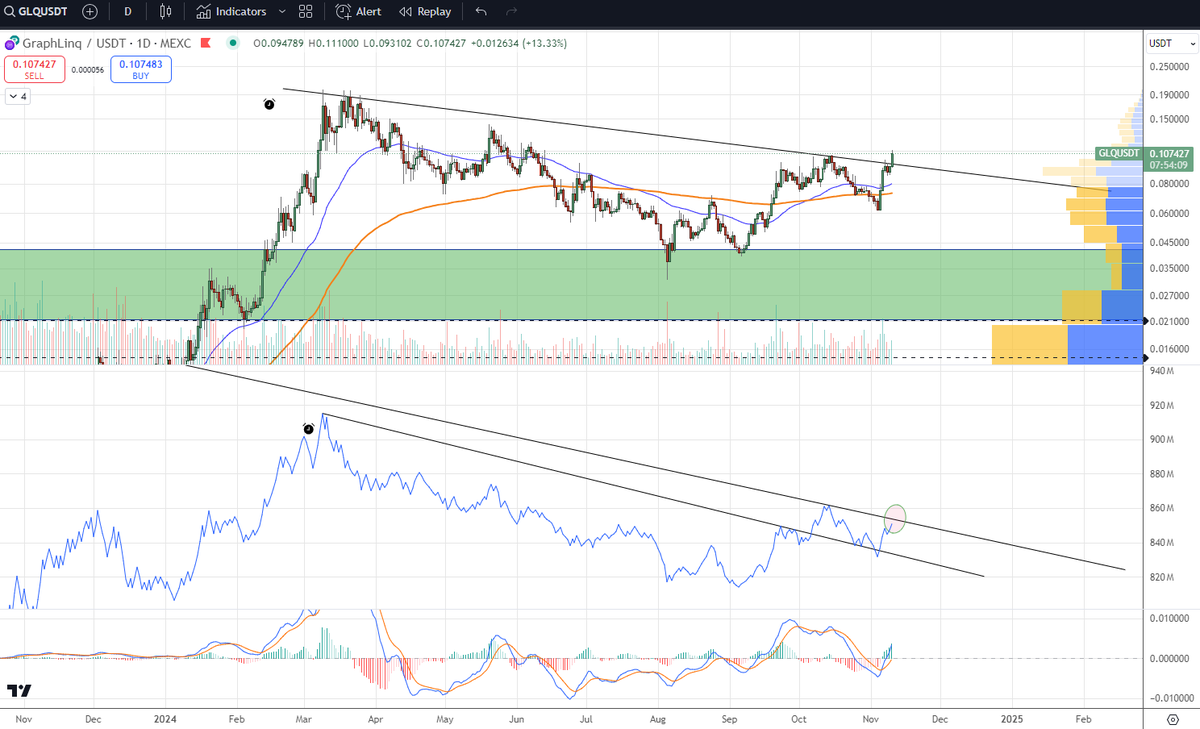Start bar Replay mode
This screenshot has width=1200, height=729.
tap(425, 12)
